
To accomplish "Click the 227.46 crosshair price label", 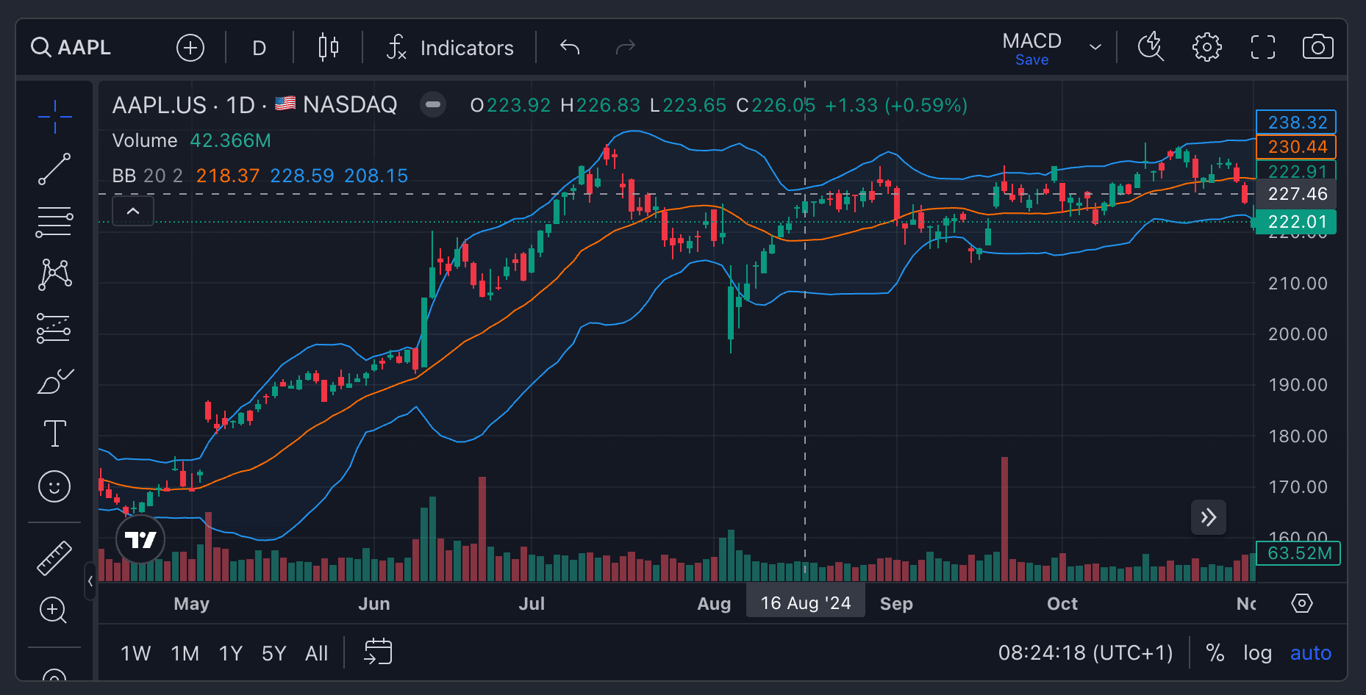I will [1296, 194].
